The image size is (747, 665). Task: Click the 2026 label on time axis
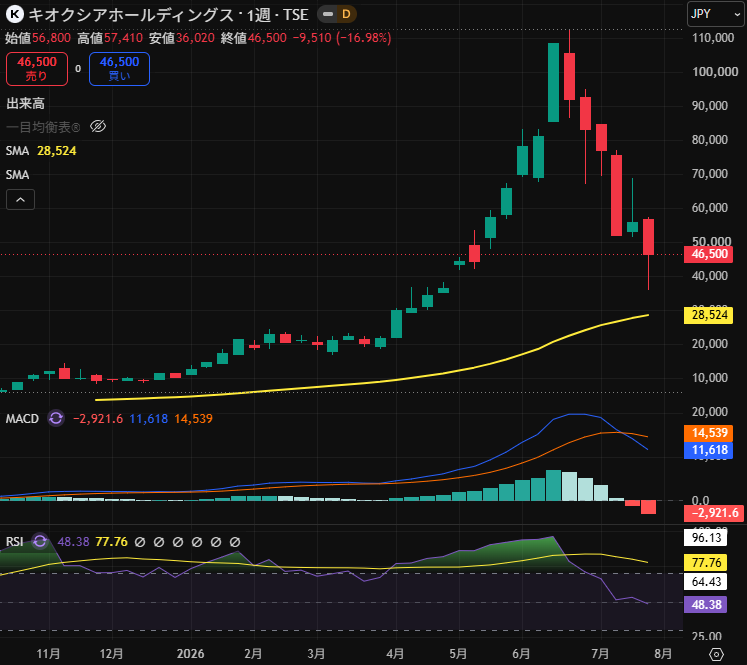click(190, 654)
